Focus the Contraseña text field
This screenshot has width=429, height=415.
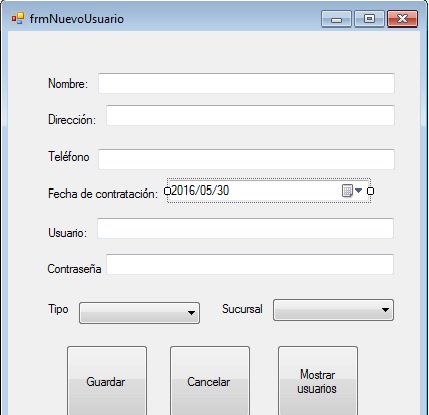pos(250,264)
